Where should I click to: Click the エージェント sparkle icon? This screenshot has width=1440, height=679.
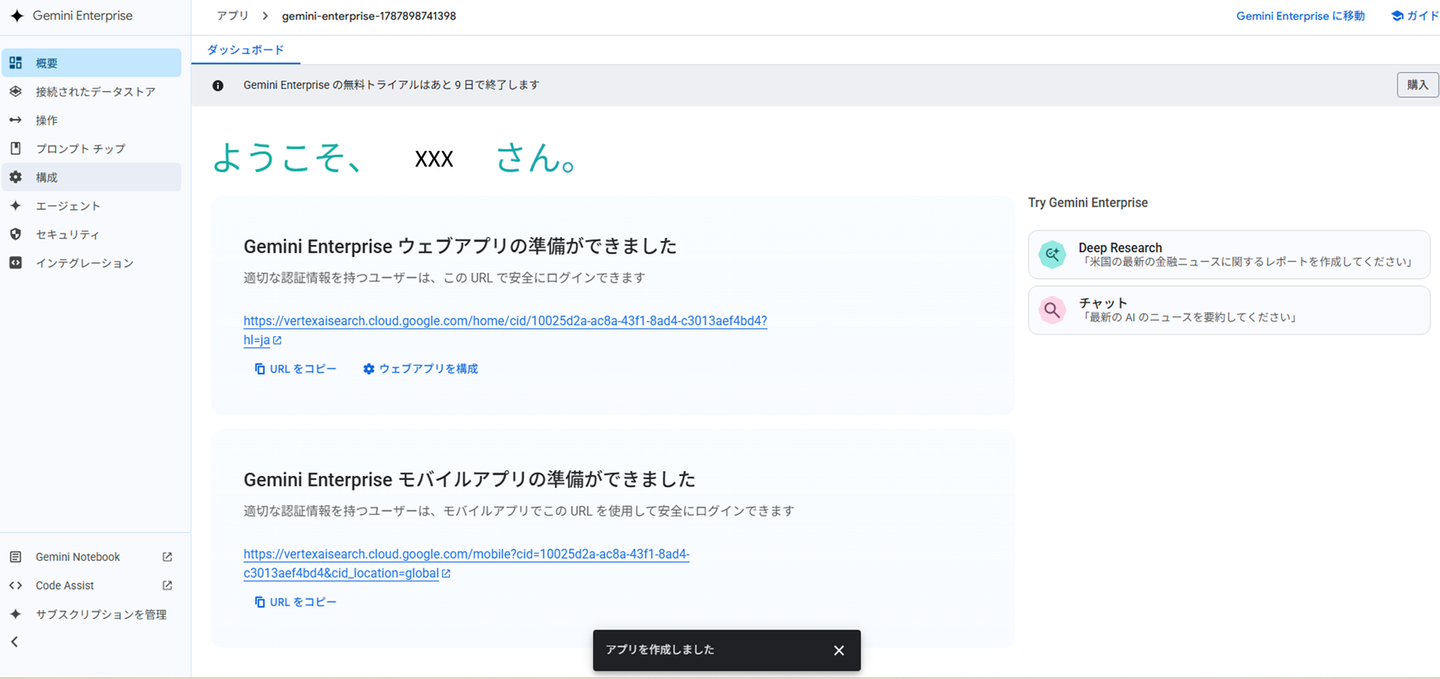point(15,205)
